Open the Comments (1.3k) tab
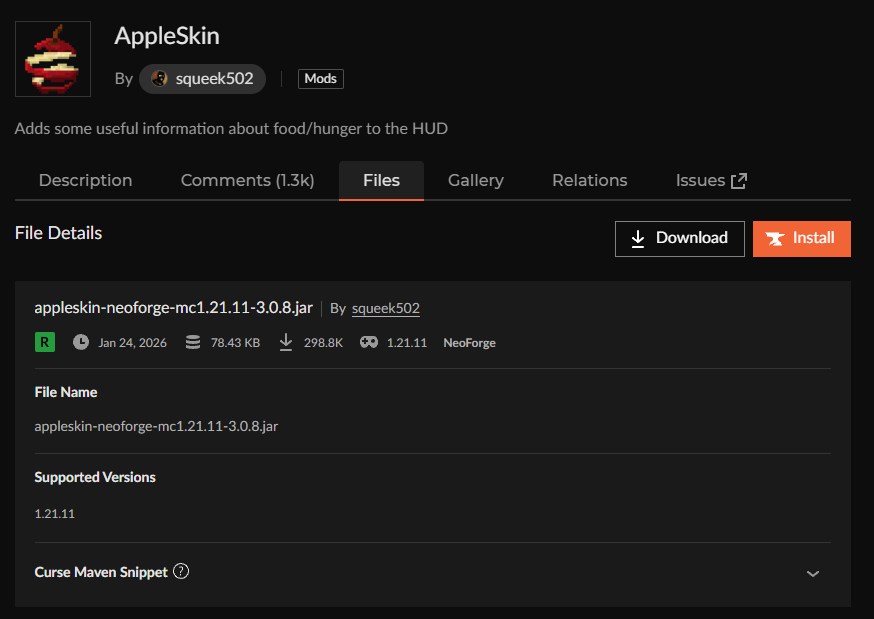Screen dimensions: 874x619 [247, 181]
